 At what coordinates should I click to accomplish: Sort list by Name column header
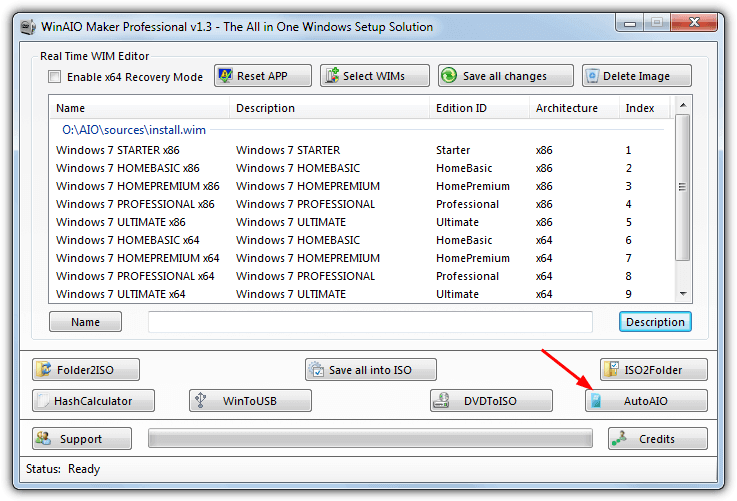(139, 108)
